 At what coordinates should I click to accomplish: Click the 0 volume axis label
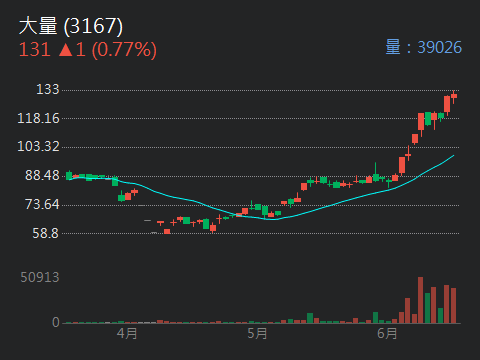click(56, 322)
